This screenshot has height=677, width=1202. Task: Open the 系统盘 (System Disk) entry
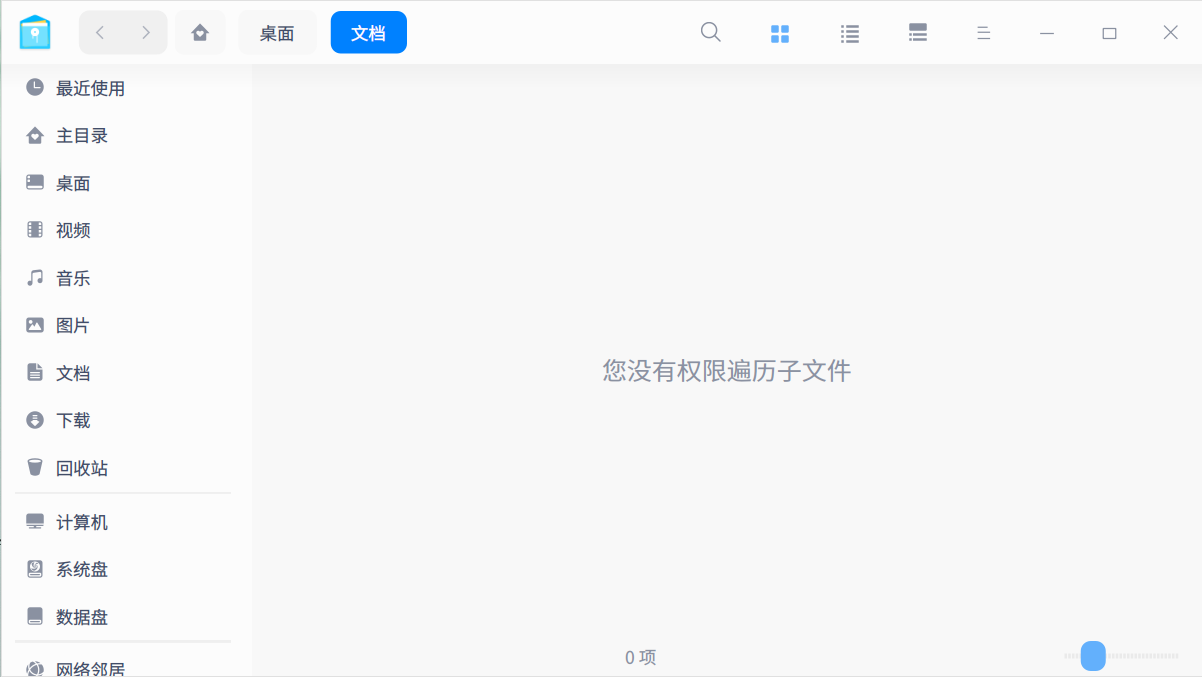tap(80, 569)
